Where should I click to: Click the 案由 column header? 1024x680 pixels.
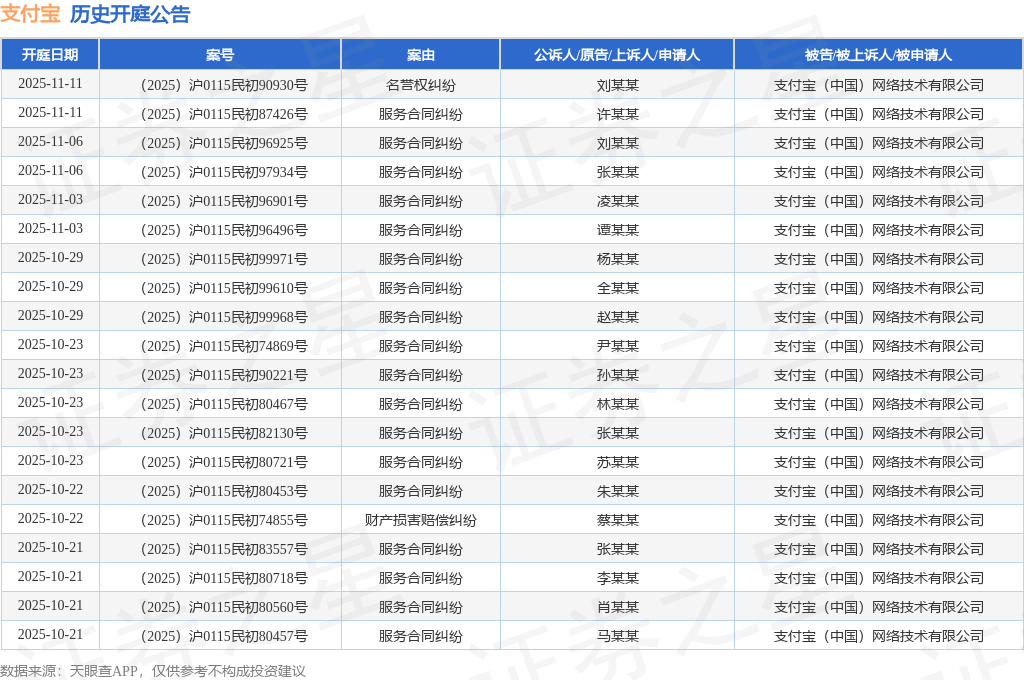[421, 55]
